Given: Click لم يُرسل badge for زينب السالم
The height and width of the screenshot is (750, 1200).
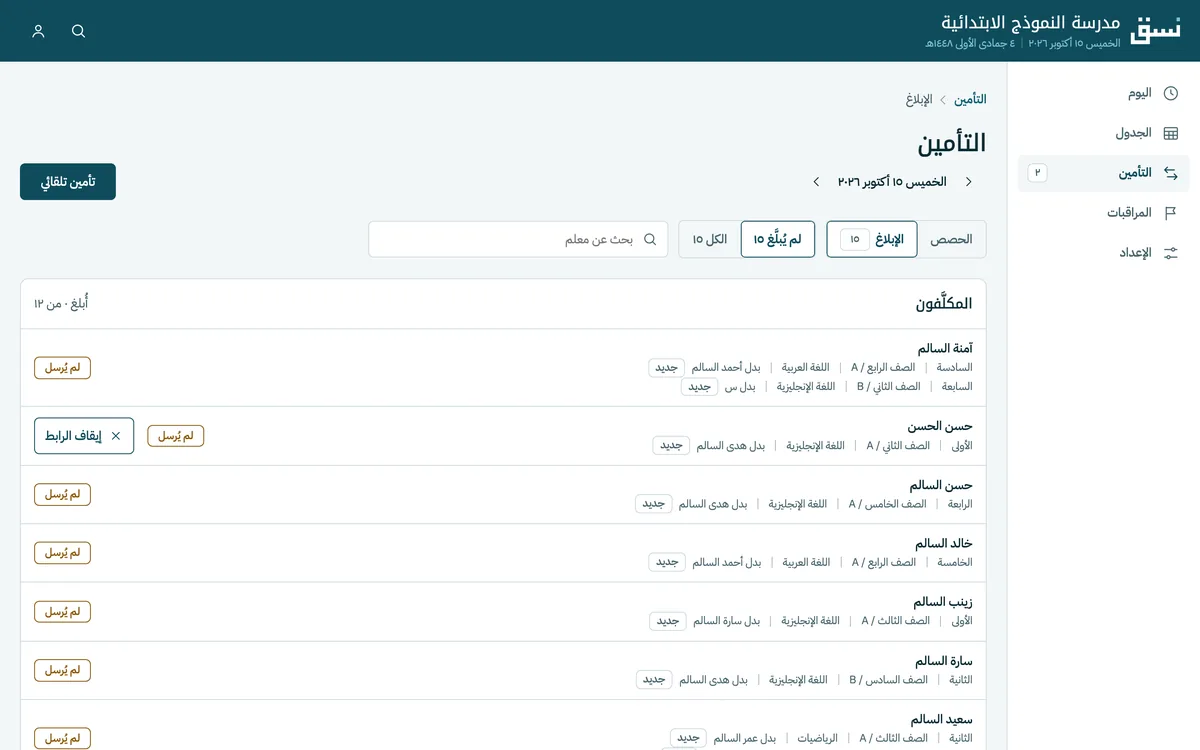Looking at the screenshot, I should tap(63, 611).
